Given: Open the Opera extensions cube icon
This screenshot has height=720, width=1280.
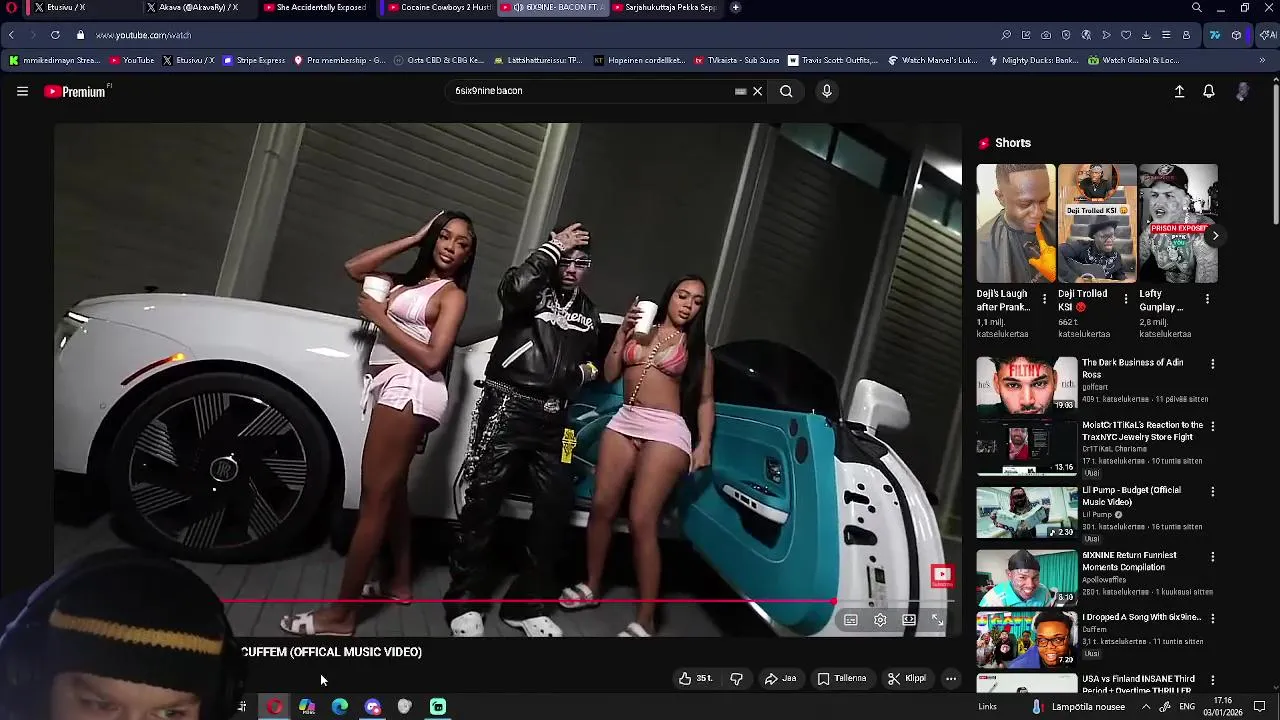Looking at the screenshot, I should point(1237,35).
